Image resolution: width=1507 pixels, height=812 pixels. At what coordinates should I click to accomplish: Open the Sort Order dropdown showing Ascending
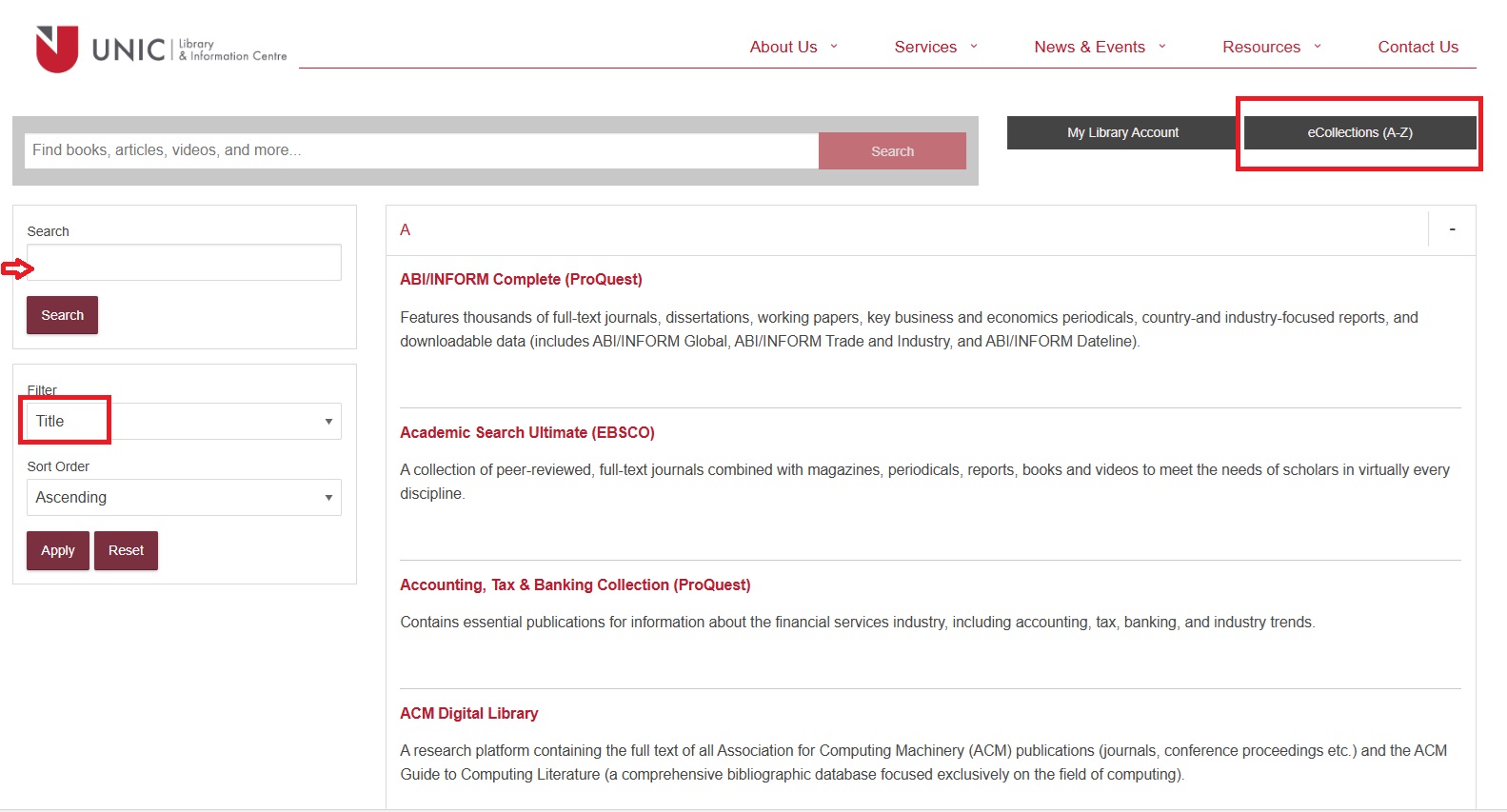click(184, 497)
